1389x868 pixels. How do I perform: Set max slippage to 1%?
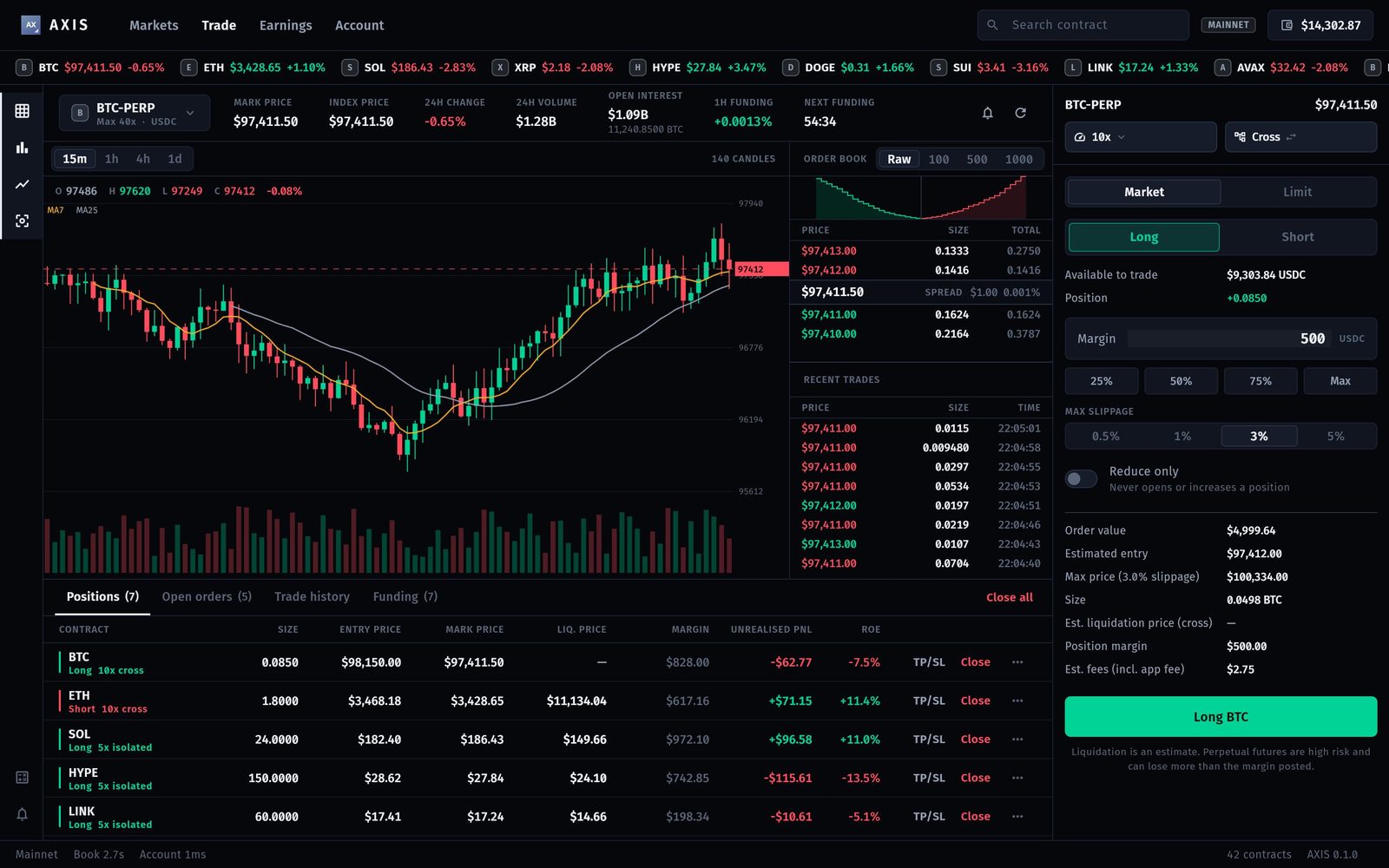pyautogui.click(x=1182, y=437)
